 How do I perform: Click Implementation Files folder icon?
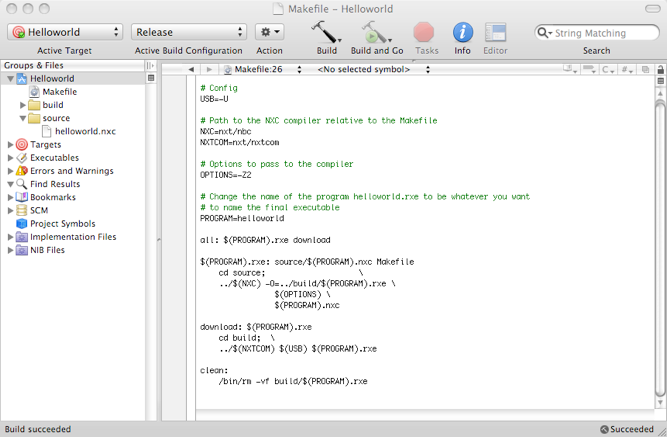22,237
